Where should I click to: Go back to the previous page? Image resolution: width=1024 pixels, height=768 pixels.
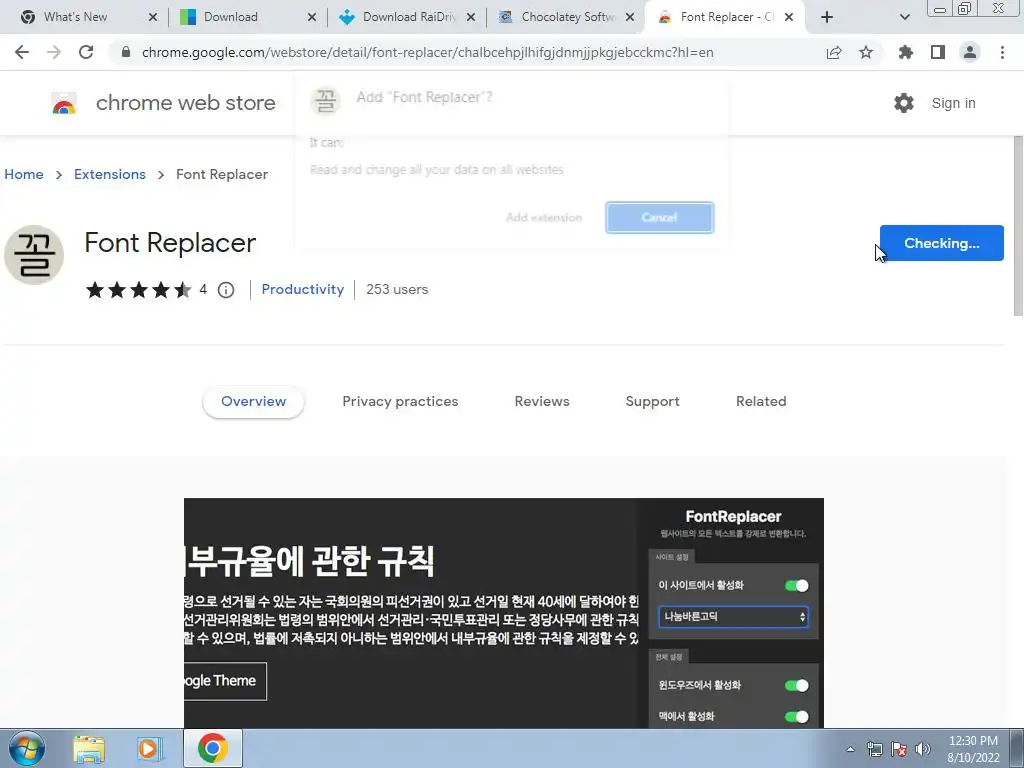[22, 52]
